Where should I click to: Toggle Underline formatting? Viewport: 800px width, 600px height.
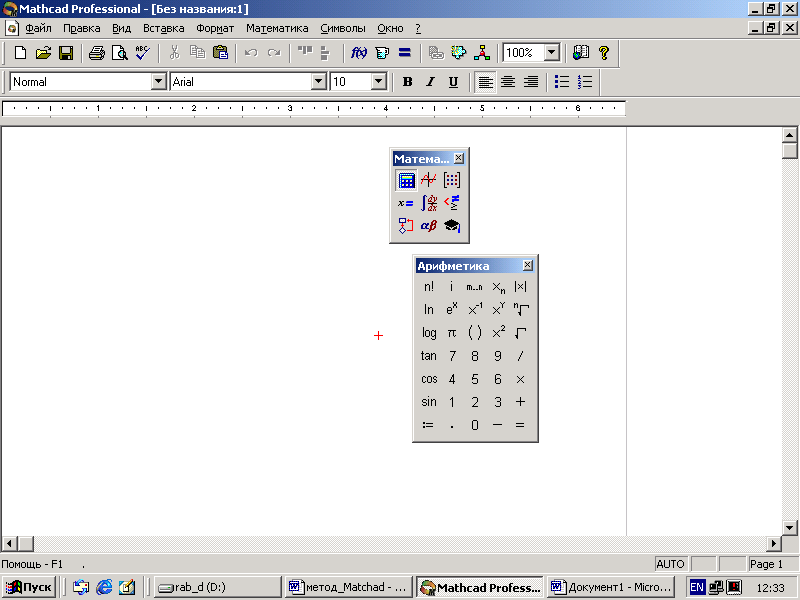coord(453,82)
